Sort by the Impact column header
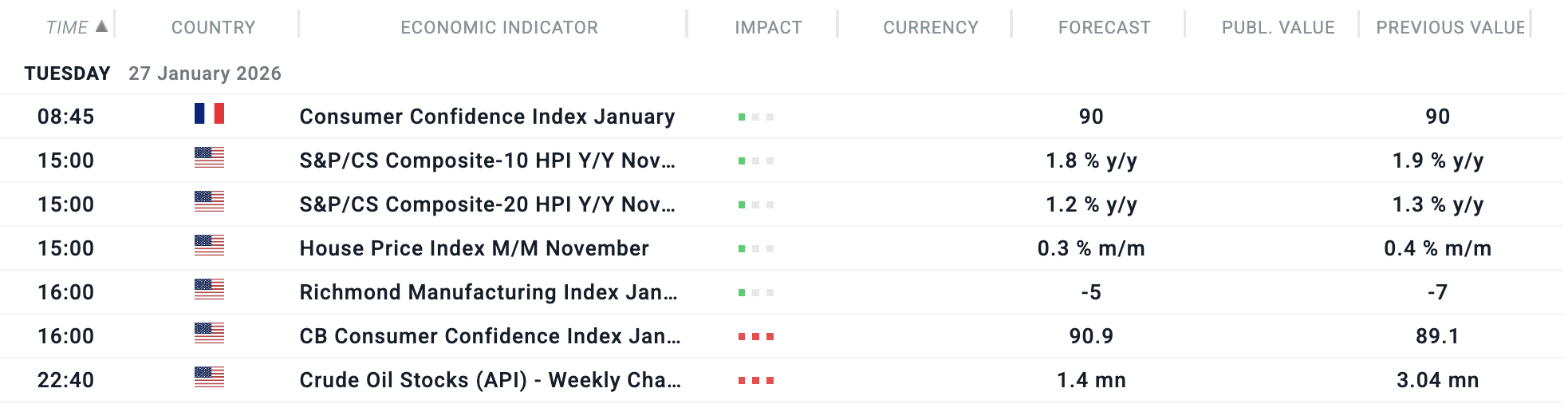Image resolution: width=1568 pixels, height=420 pixels. pyautogui.click(x=768, y=28)
